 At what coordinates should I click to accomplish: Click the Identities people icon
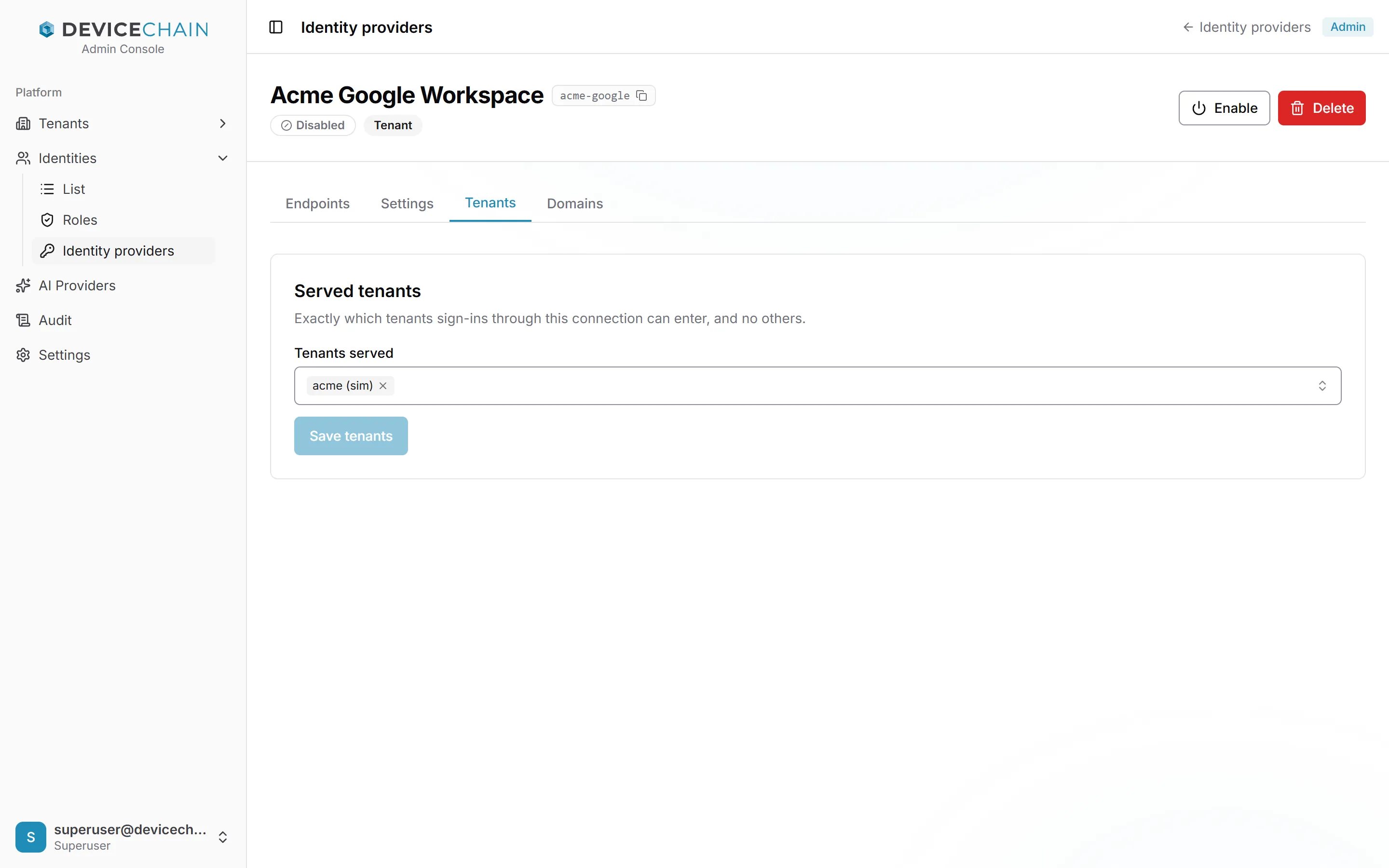pos(23,159)
